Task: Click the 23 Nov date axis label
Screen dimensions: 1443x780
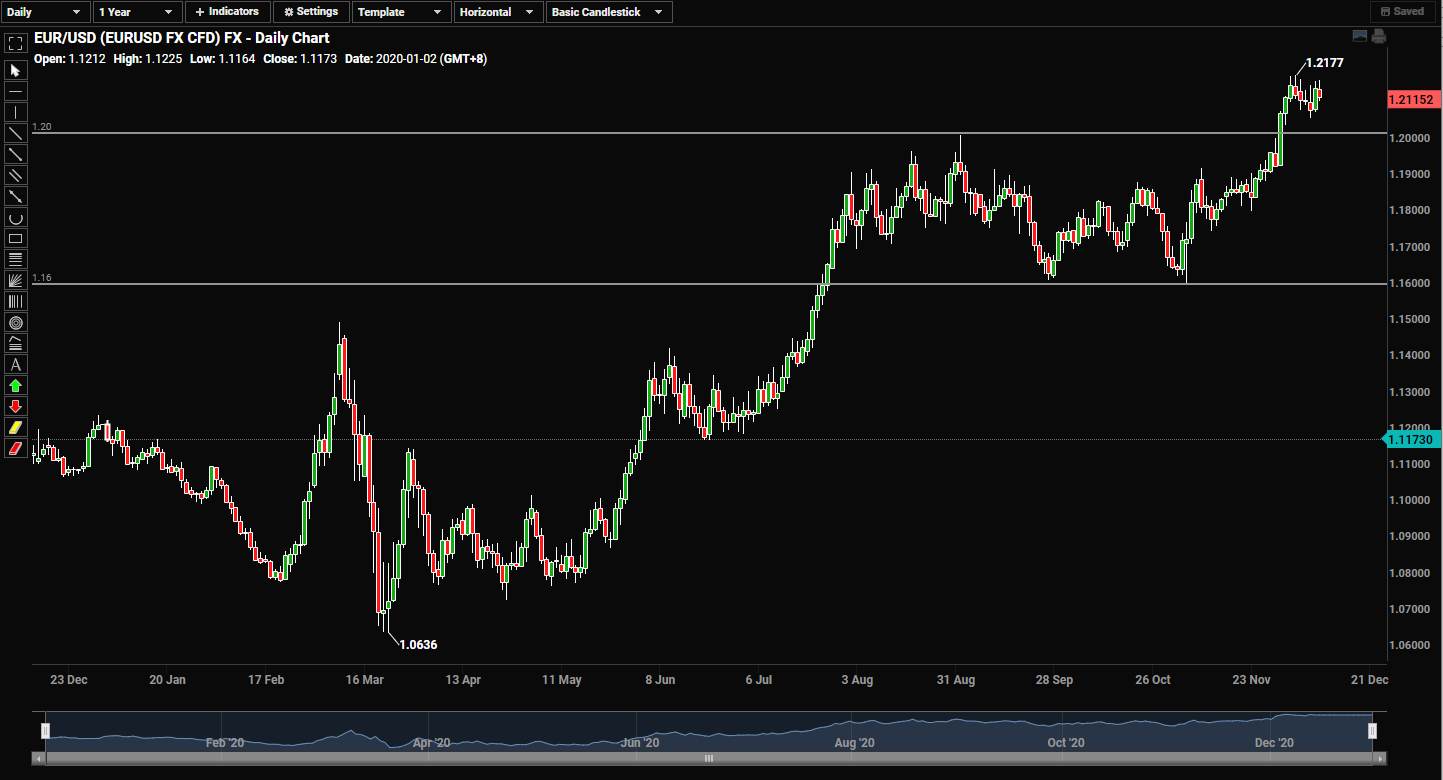Action: click(1252, 680)
